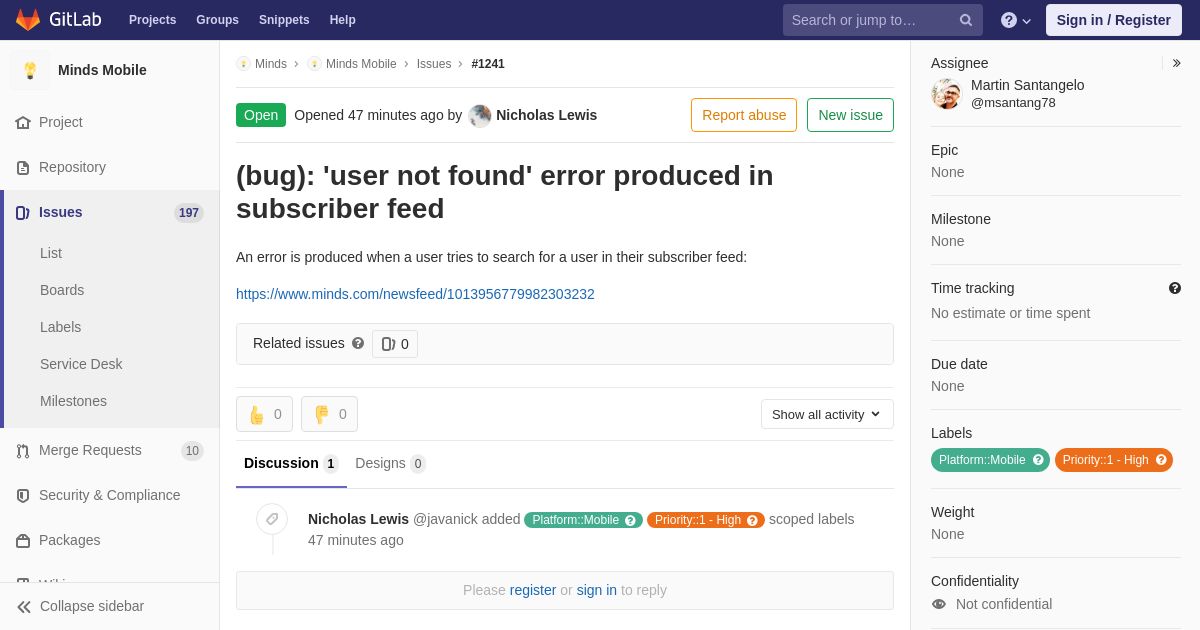Viewport: 1200px width, 630px height.
Task: Click the Nicholas Lewis author name
Action: click(x=546, y=115)
